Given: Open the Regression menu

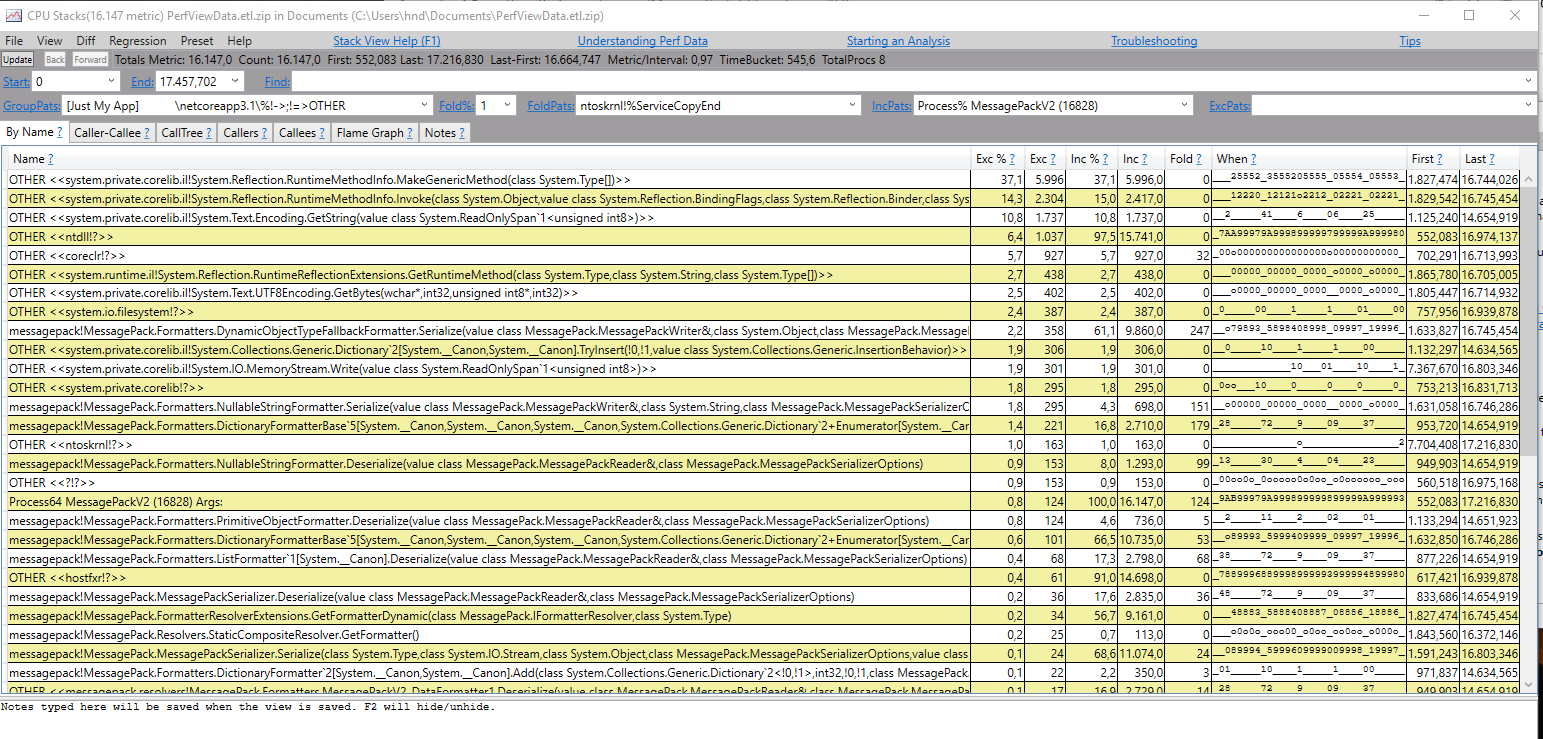Looking at the screenshot, I should pos(137,41).
